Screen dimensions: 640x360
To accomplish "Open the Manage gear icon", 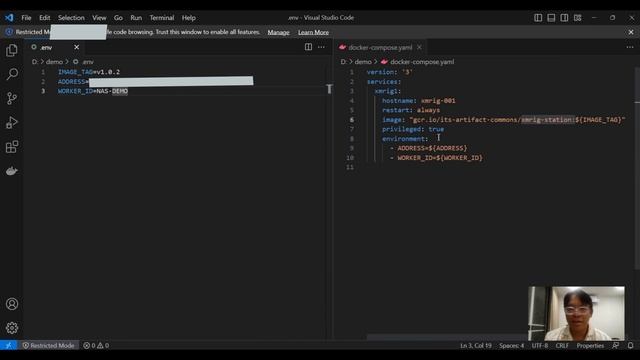I will [12, 328].
